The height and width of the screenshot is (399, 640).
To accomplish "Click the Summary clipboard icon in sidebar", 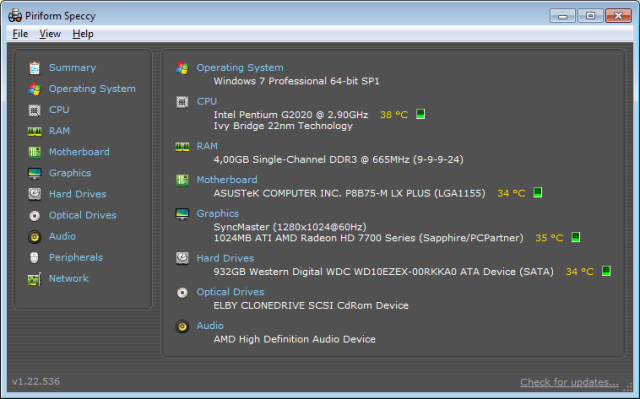I will click(35, 68).
